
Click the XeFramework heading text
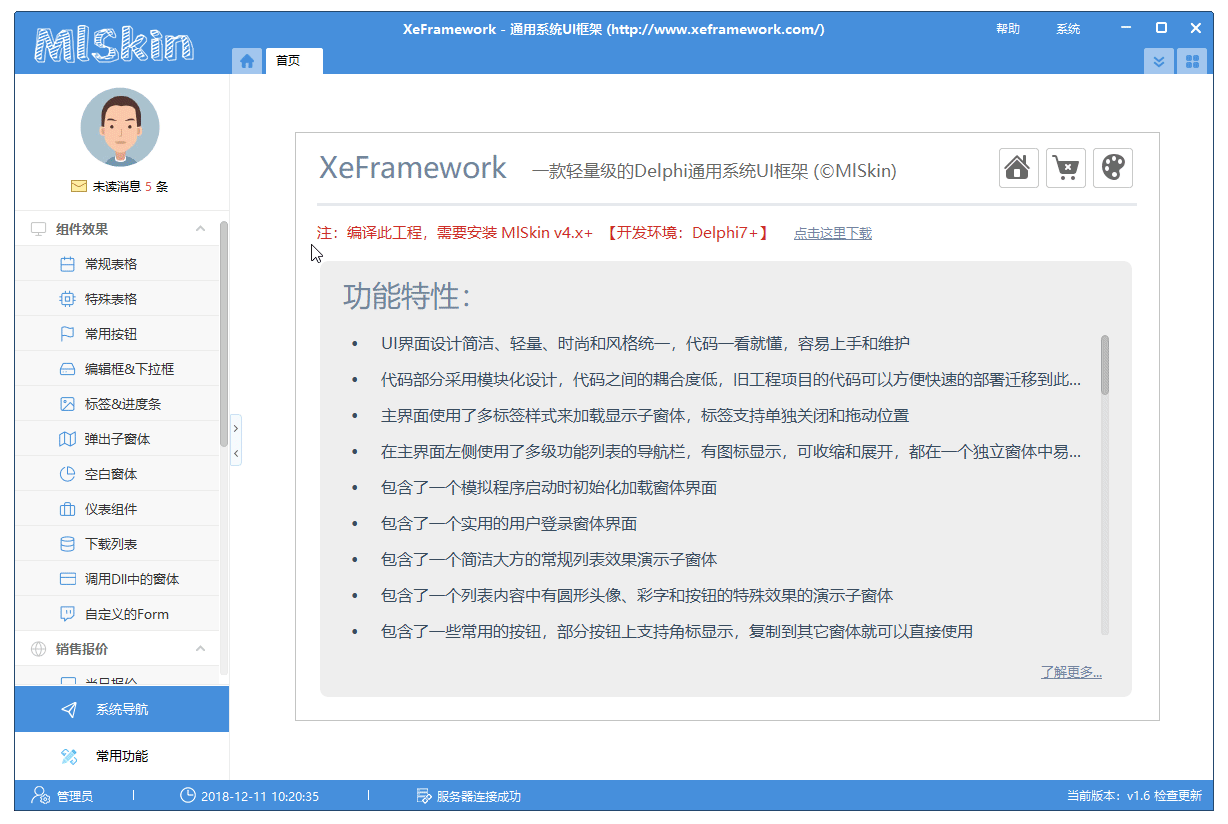pos(413,168)
